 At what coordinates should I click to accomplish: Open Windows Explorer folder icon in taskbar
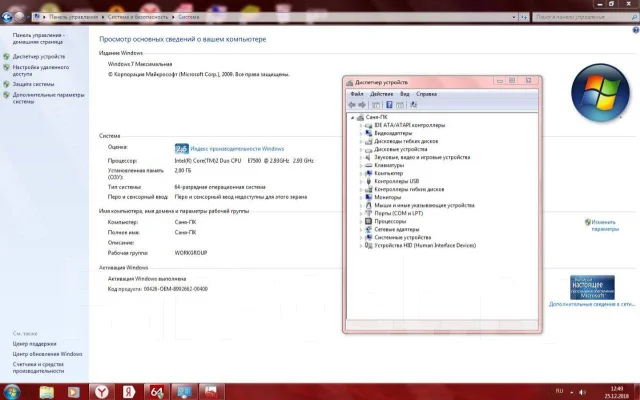pos(47,392)
